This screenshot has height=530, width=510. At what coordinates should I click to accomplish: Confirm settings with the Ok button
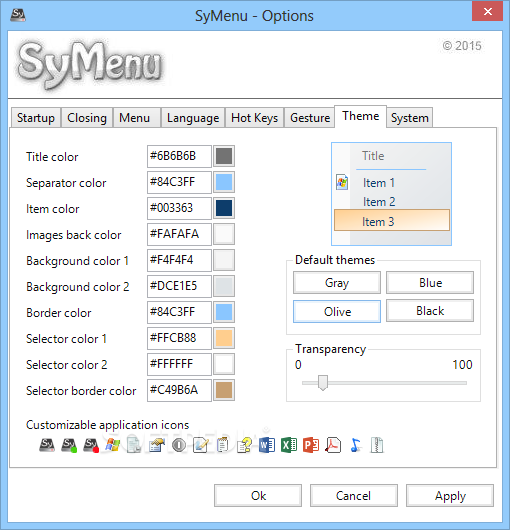click(x=258, y=496)
